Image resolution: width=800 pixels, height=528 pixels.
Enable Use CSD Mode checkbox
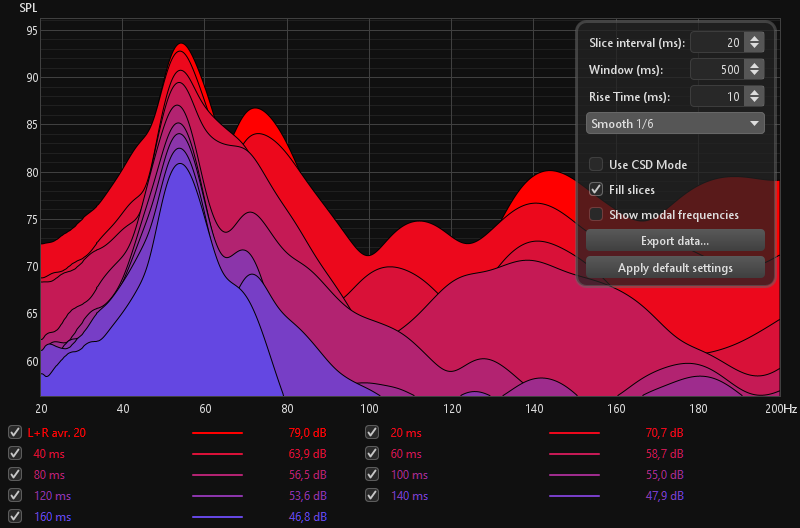596,165
